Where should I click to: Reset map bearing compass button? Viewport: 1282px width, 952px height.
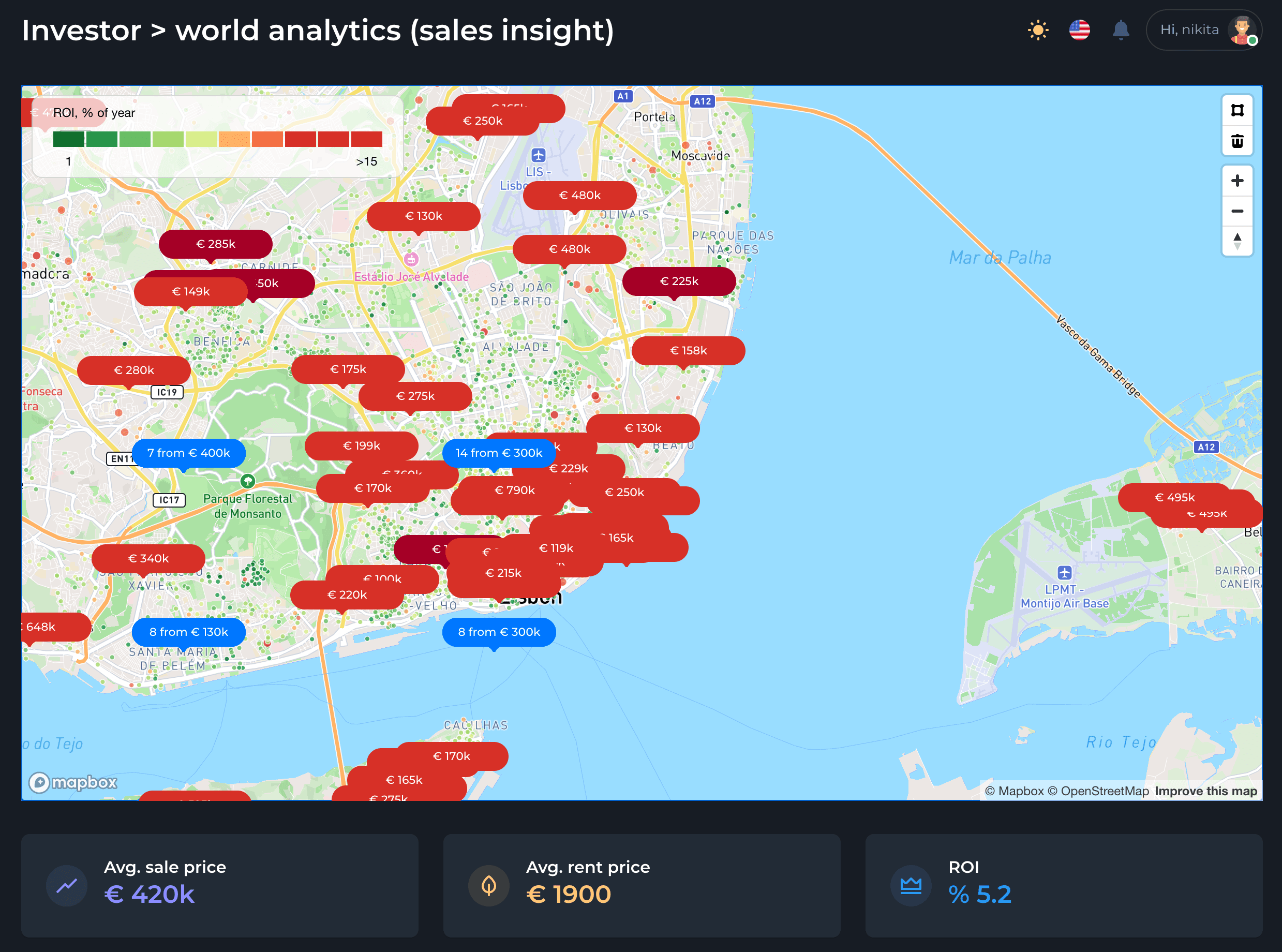tap(1237, 241)
